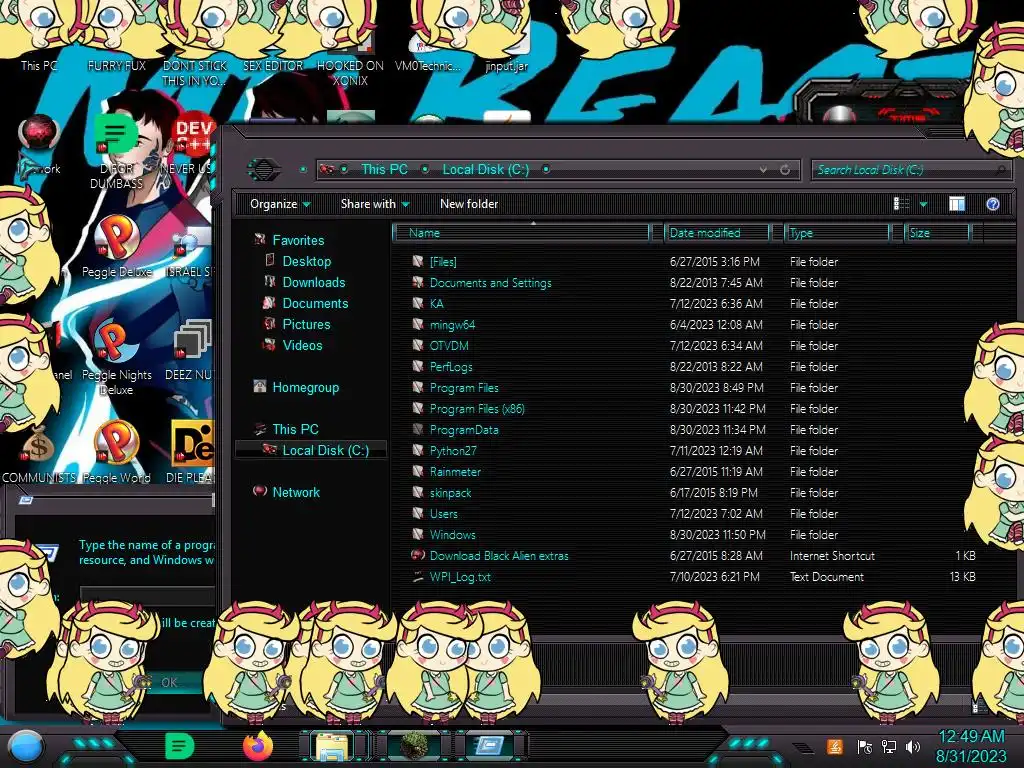
Task: Show the clock and date flyout
Action: (x=972, y=746)
